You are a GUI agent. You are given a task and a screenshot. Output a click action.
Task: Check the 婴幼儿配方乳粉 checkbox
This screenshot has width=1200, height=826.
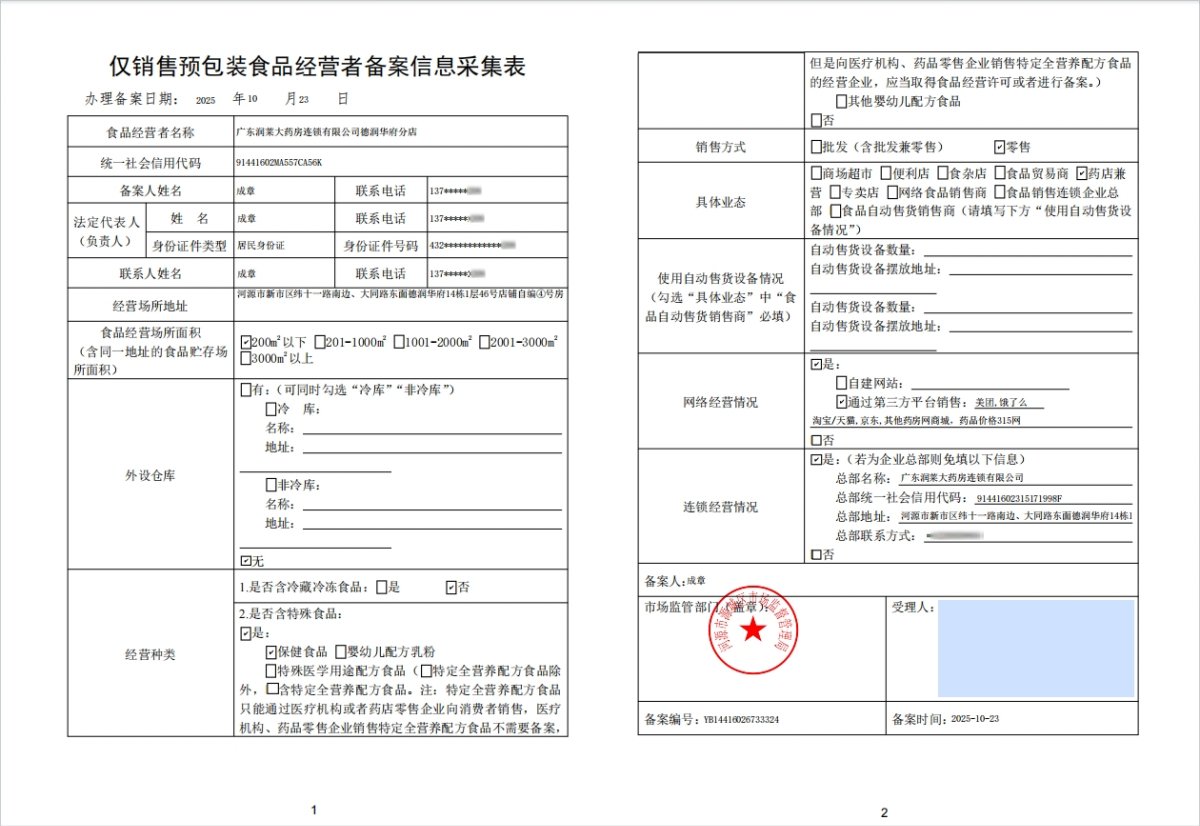341,652
